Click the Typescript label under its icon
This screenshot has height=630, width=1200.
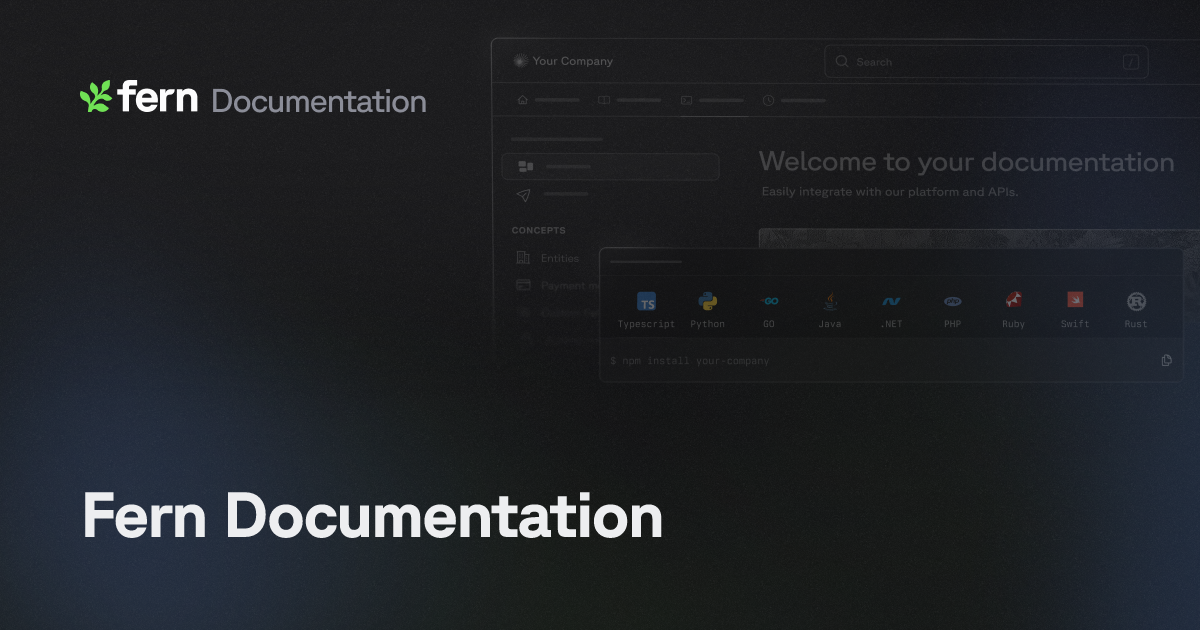[x=646, y=324]
